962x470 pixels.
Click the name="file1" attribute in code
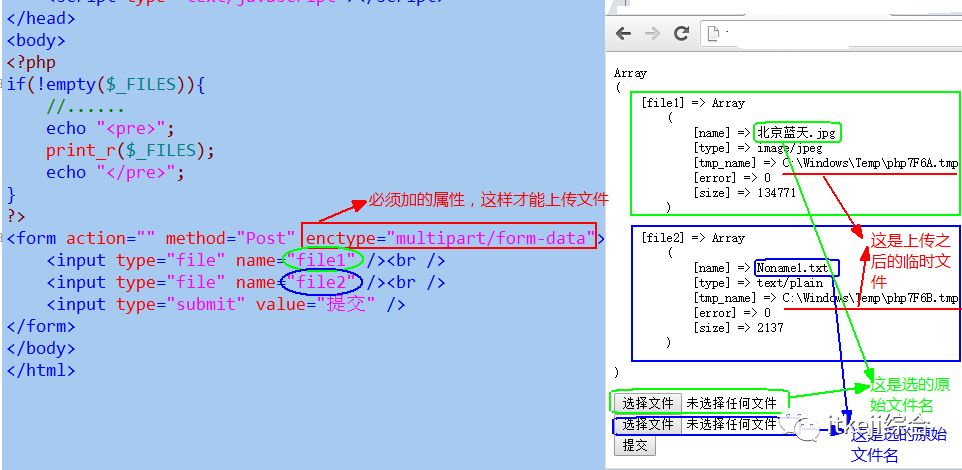(296, 260)
